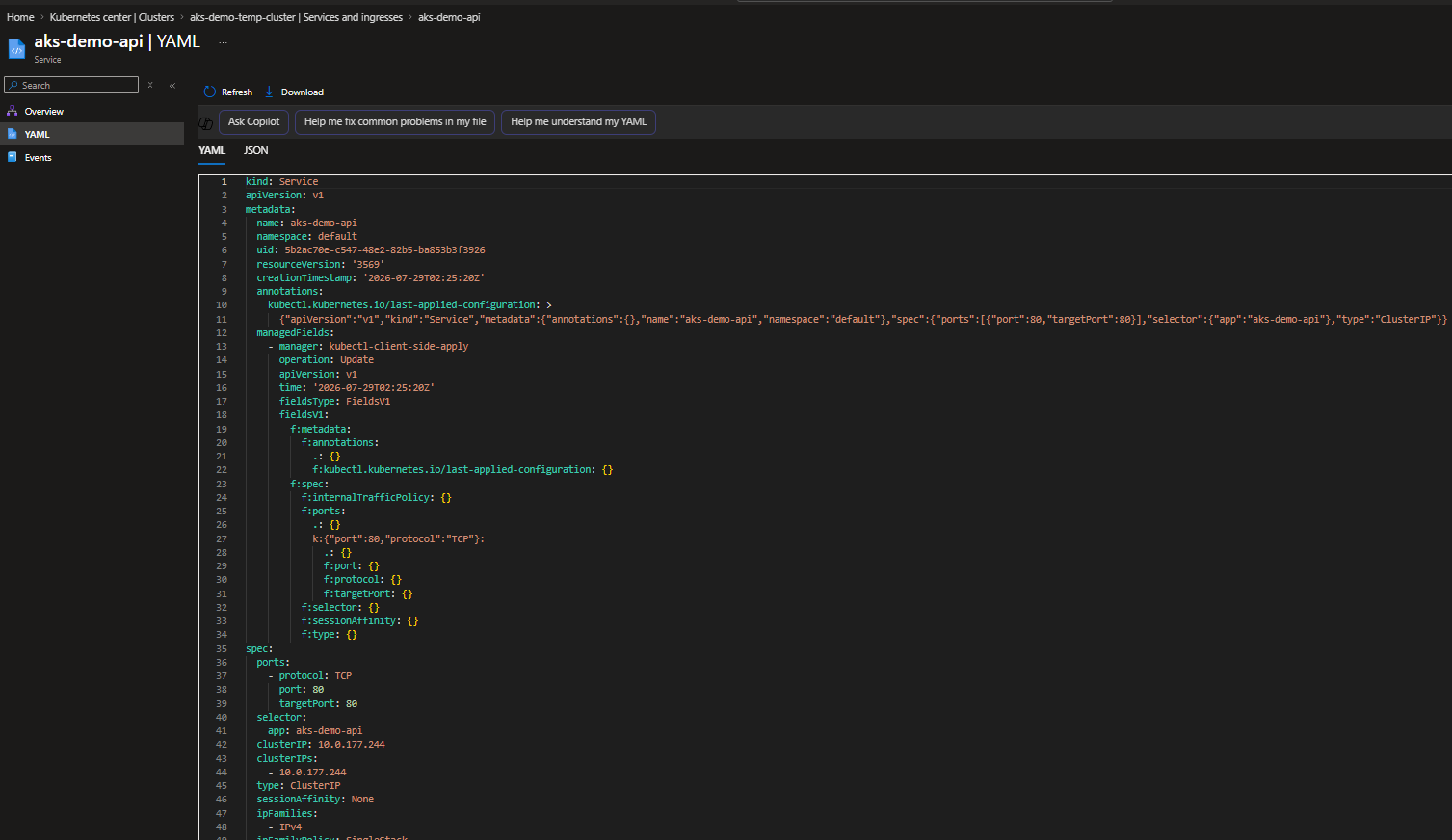Screen dimensions: 1452x840
Task: Click the Download arrow icon
Action: tap(269, 92)
